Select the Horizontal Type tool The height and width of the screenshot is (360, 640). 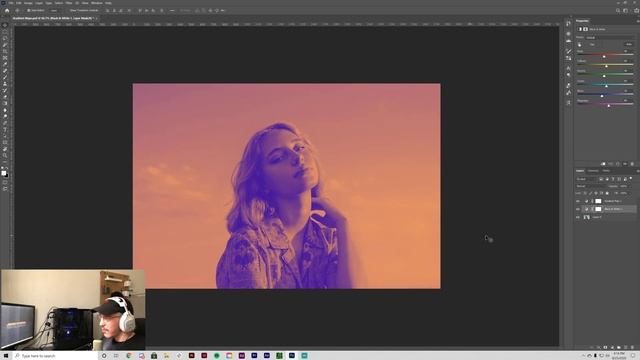coord(5,129)
